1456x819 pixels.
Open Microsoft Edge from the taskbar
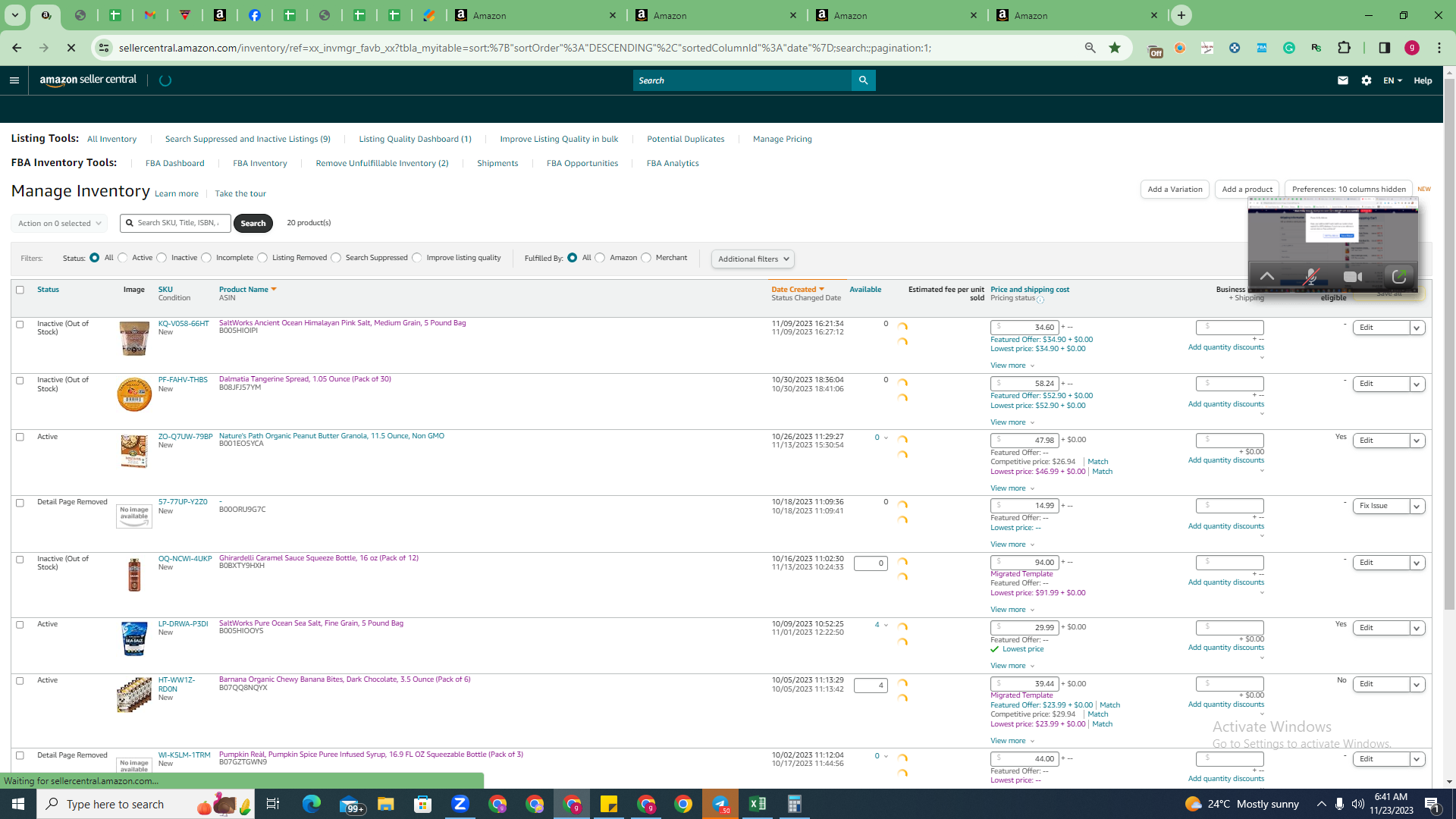point(312,804)
